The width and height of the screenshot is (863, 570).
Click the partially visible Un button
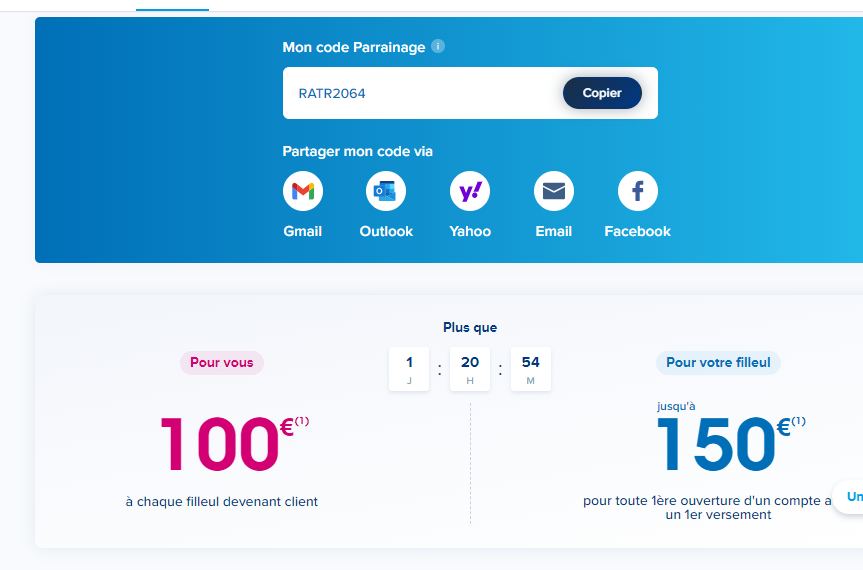tap(851, 497)
